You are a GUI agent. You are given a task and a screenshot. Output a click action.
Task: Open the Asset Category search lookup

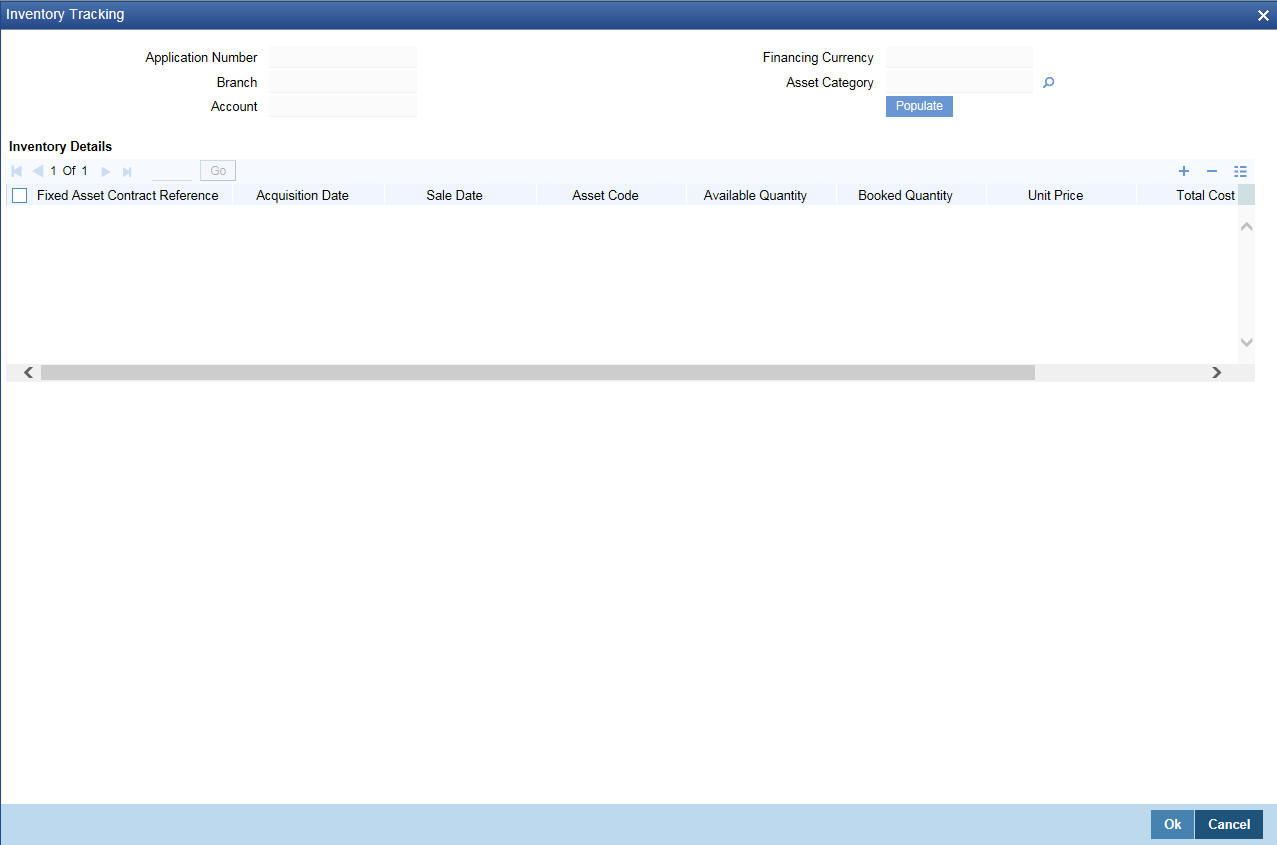1048,83
